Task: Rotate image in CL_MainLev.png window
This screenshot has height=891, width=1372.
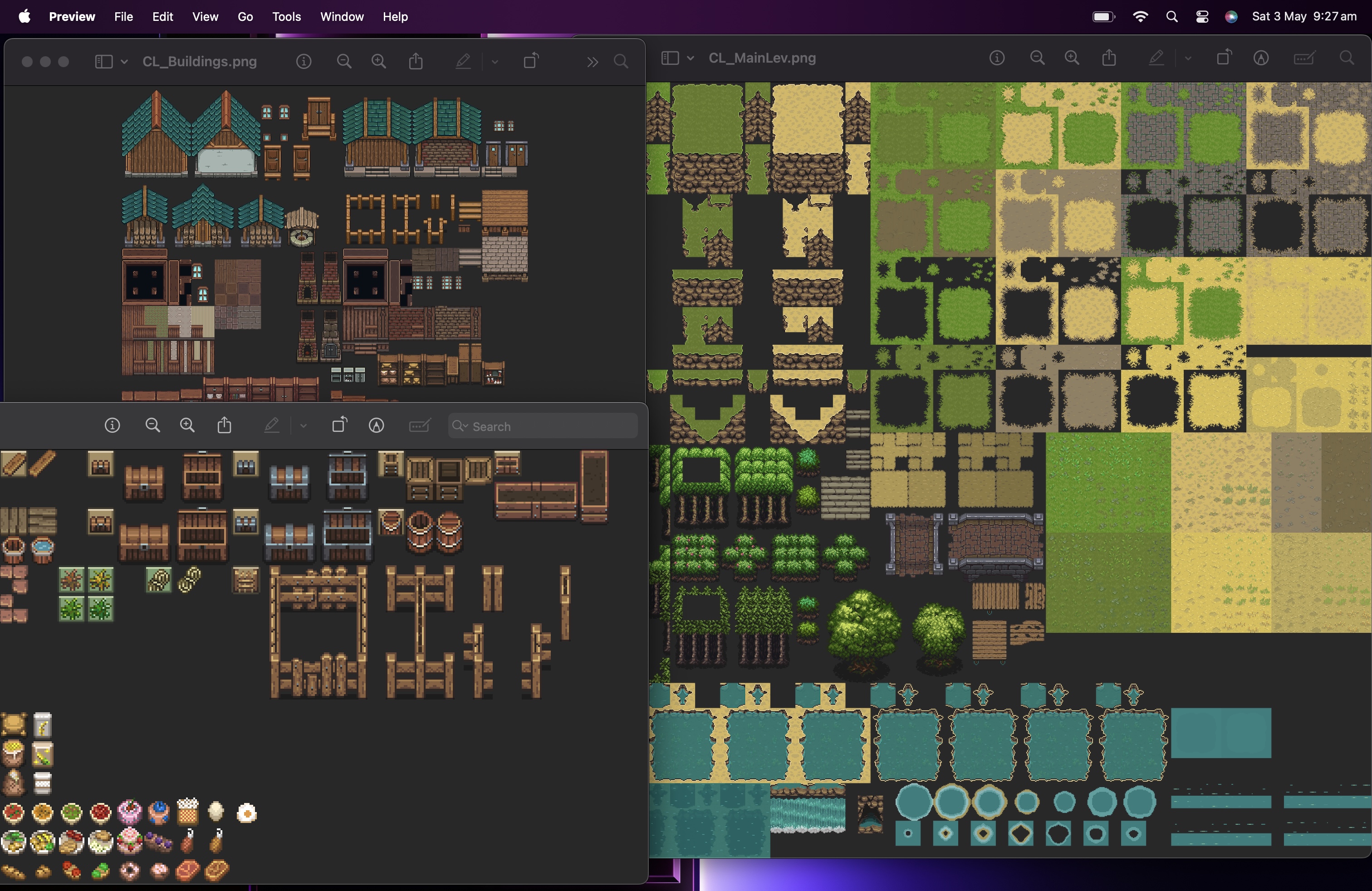Action: click(x=1224, y=58)
